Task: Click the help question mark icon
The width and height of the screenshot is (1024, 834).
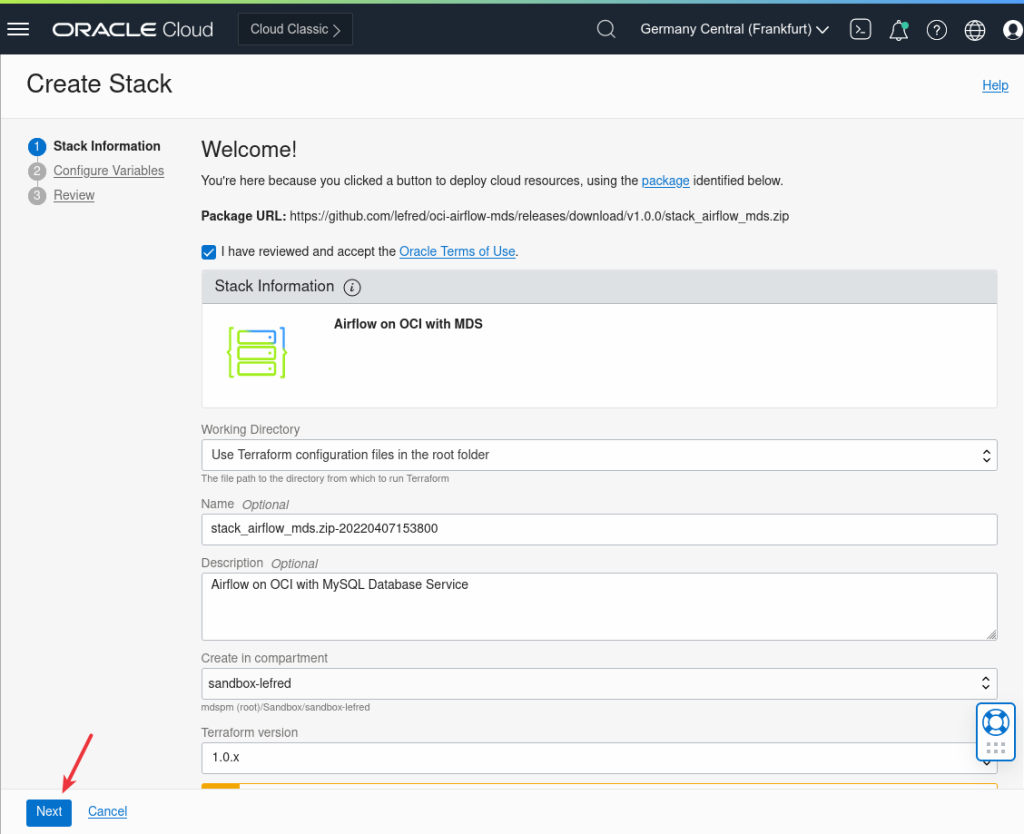Action: pyautogui.click(x=937, y=30)
